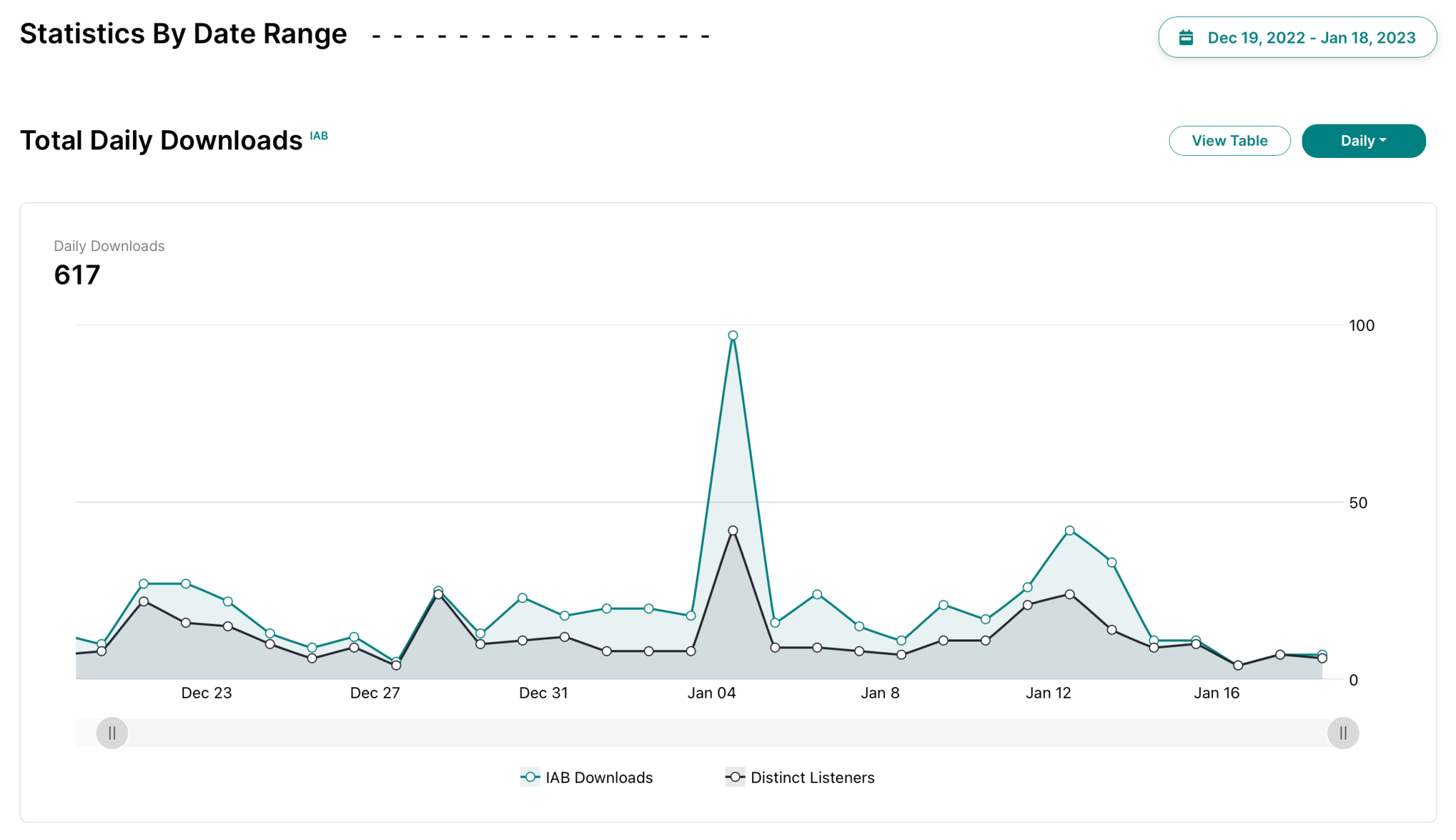Viewport: 1456px width, 840px height.
Task: Click the Jan 12 IAB Downloads peak marker
Action: pos(1069,531)
